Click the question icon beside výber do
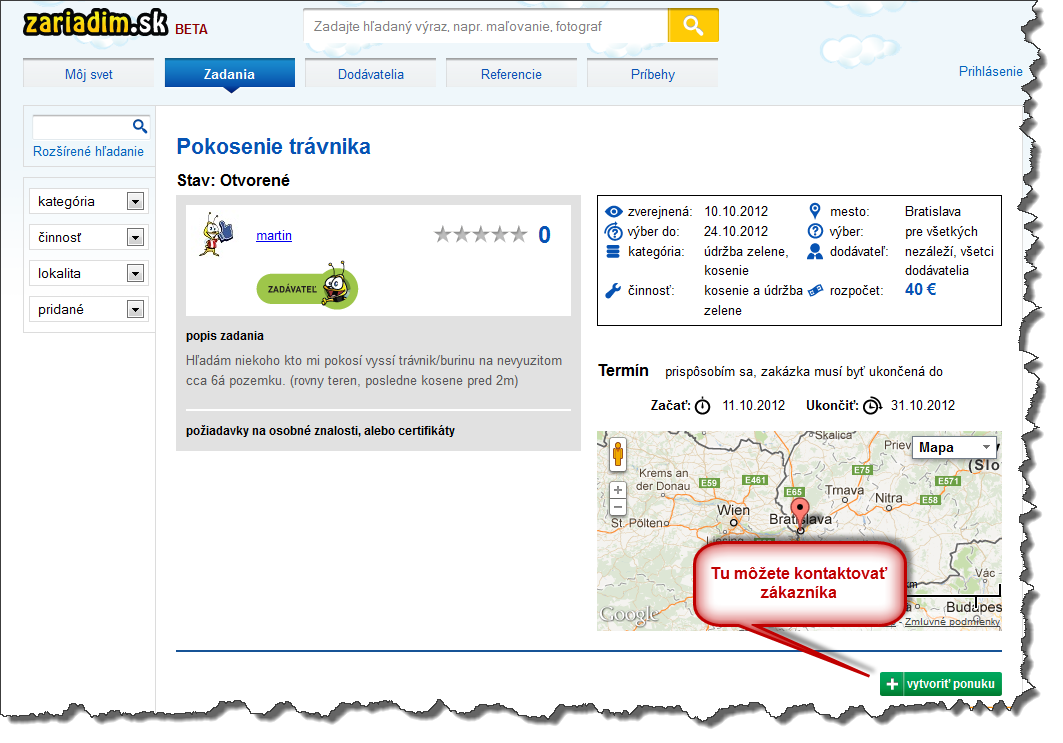This screenshot has height=743, width=1063. tap(614, 231)
